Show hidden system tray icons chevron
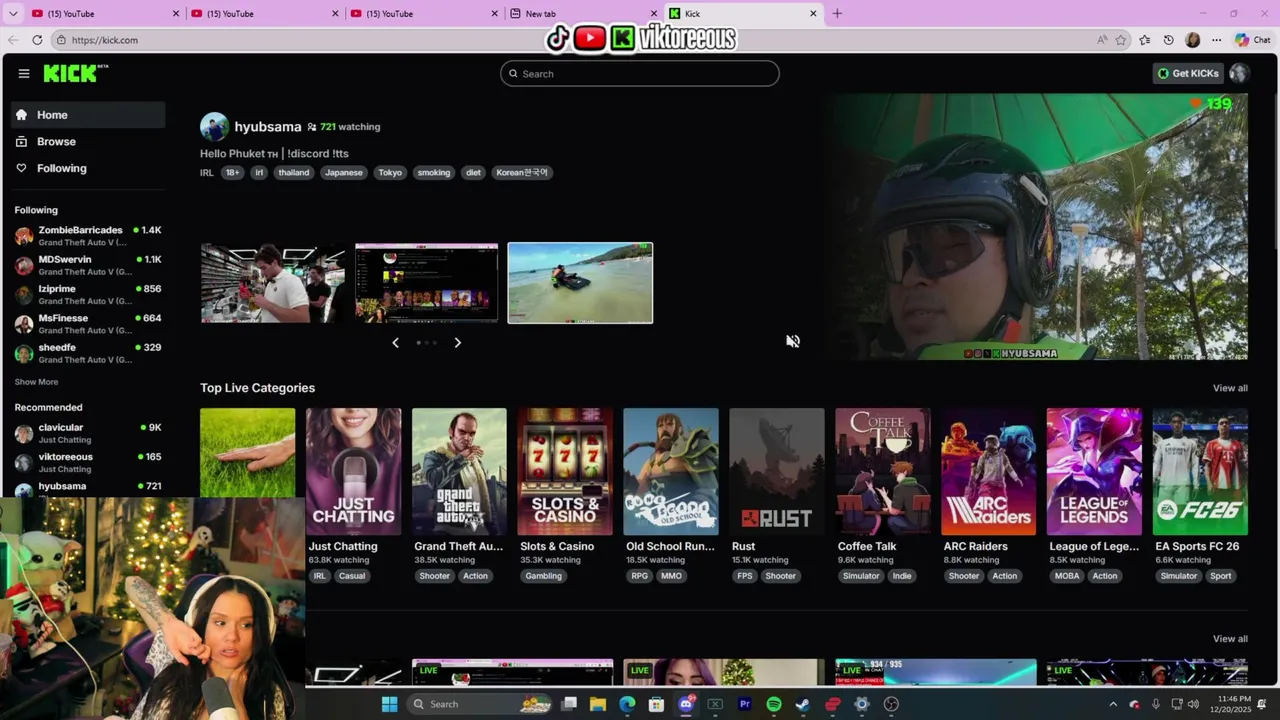Image resolution: width=1280 pixels, height=720 pixels. (1113, 704)
